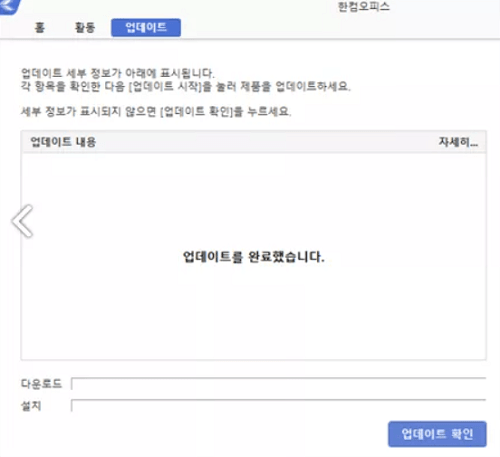Click the 한컴오피스 window title

point(364,6)
